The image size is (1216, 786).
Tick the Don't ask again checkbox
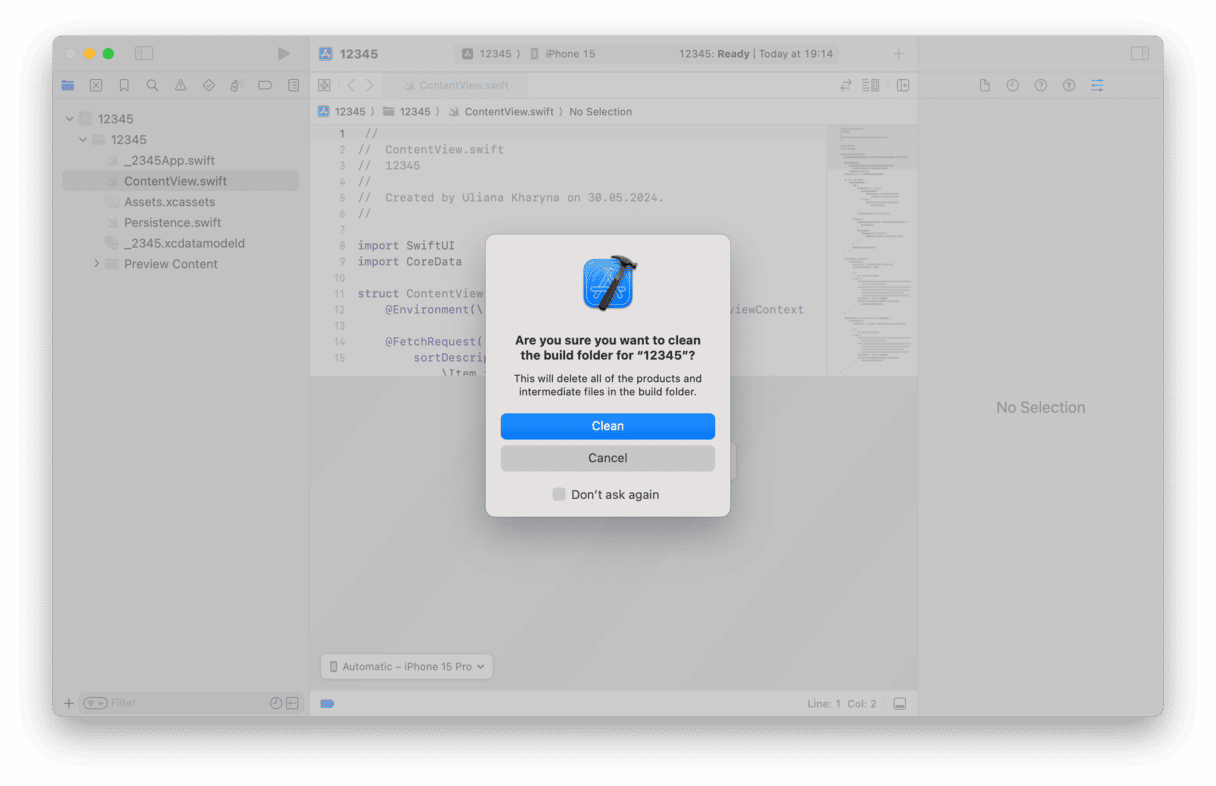coord(559,494)
